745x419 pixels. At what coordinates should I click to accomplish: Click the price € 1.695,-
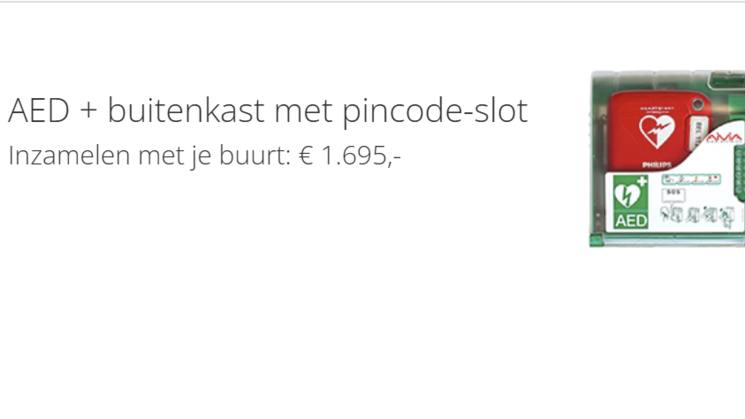click(350, 156)
